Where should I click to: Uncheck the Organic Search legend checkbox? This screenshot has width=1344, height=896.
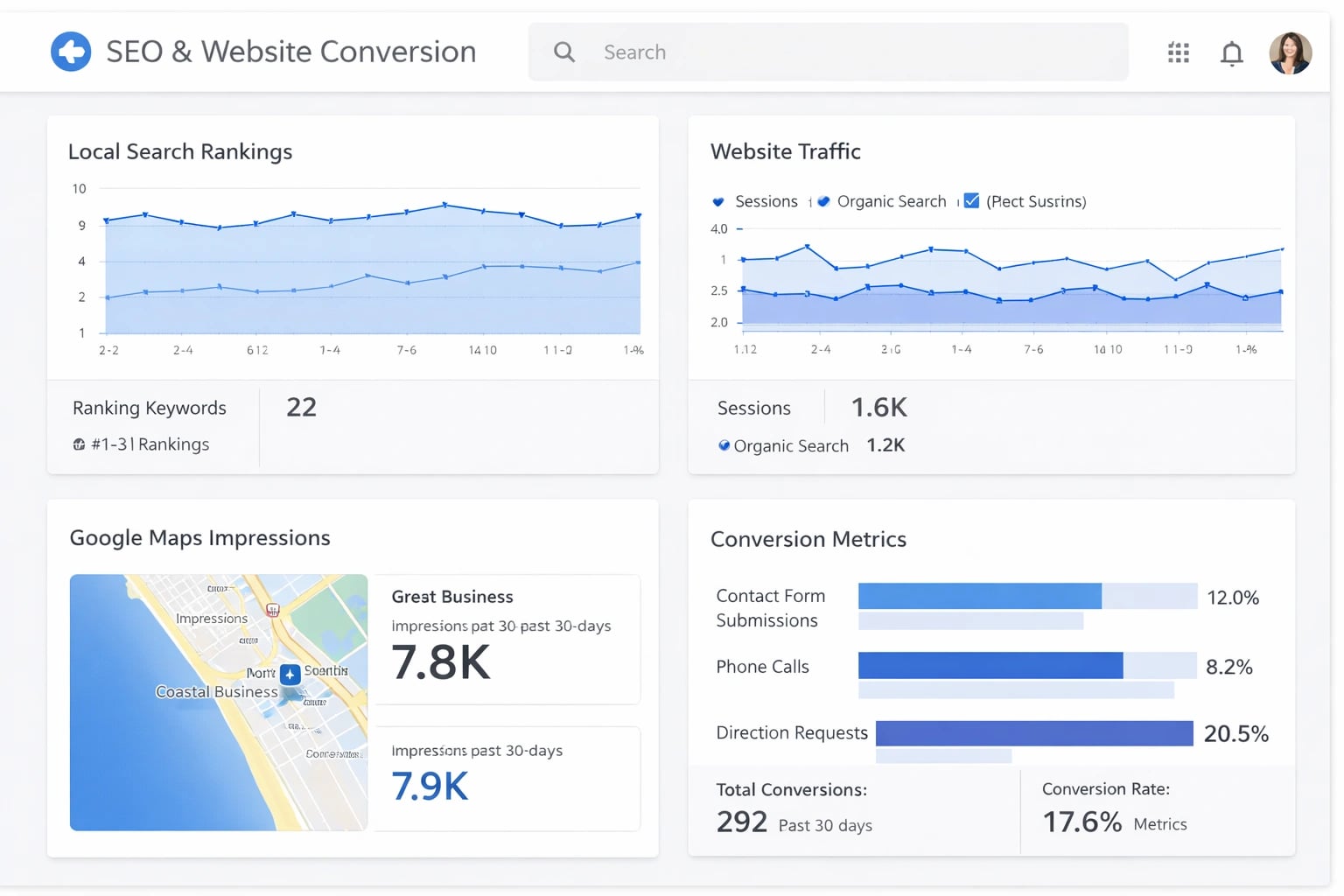(x=822, y=201)
